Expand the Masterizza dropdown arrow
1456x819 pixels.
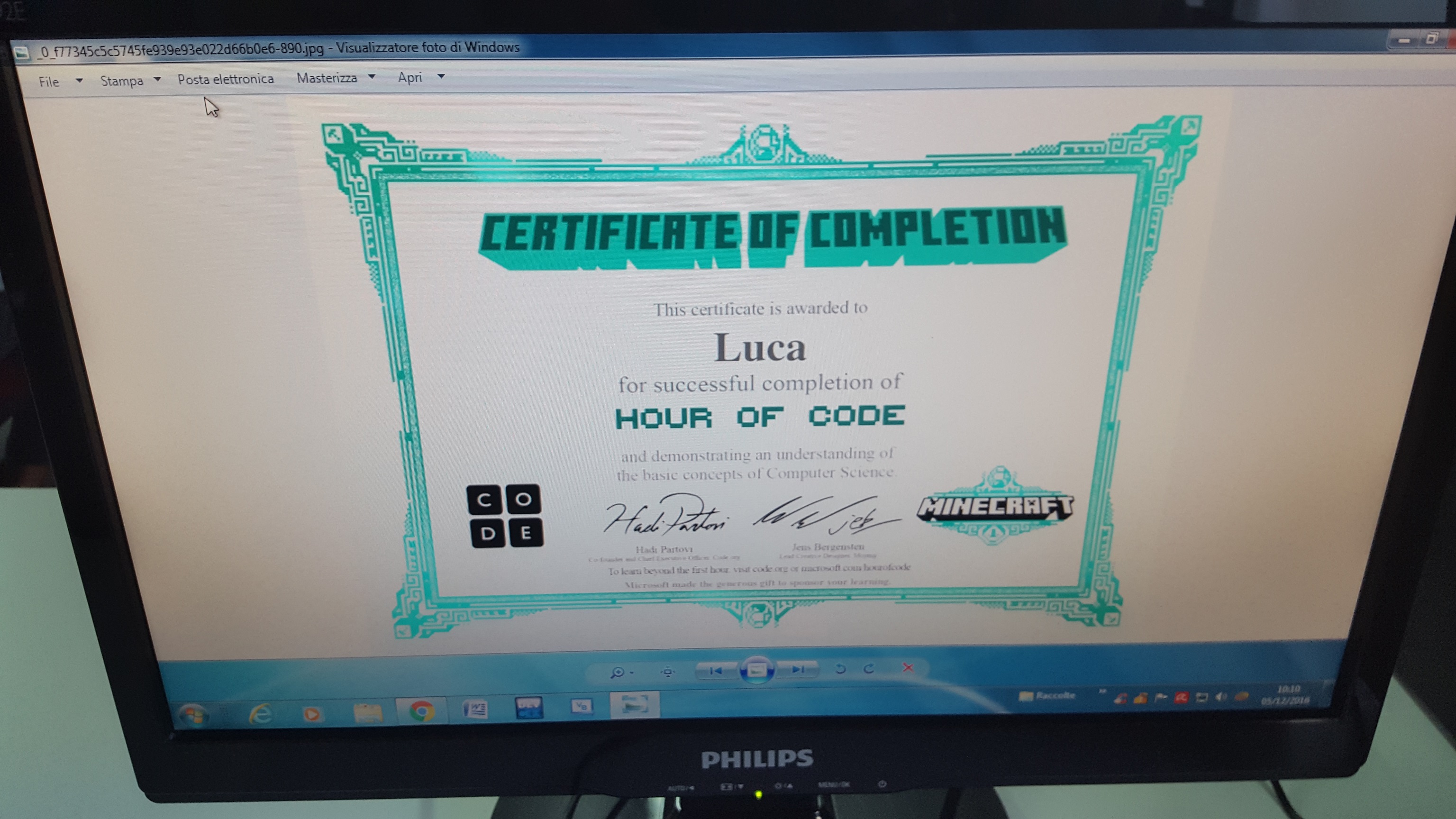[372, 77]
